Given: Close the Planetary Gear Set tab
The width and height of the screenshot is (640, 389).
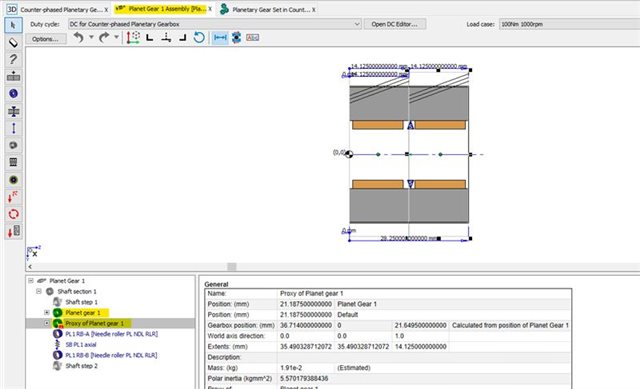Looking at the screenshot, I should coord(314,10).
